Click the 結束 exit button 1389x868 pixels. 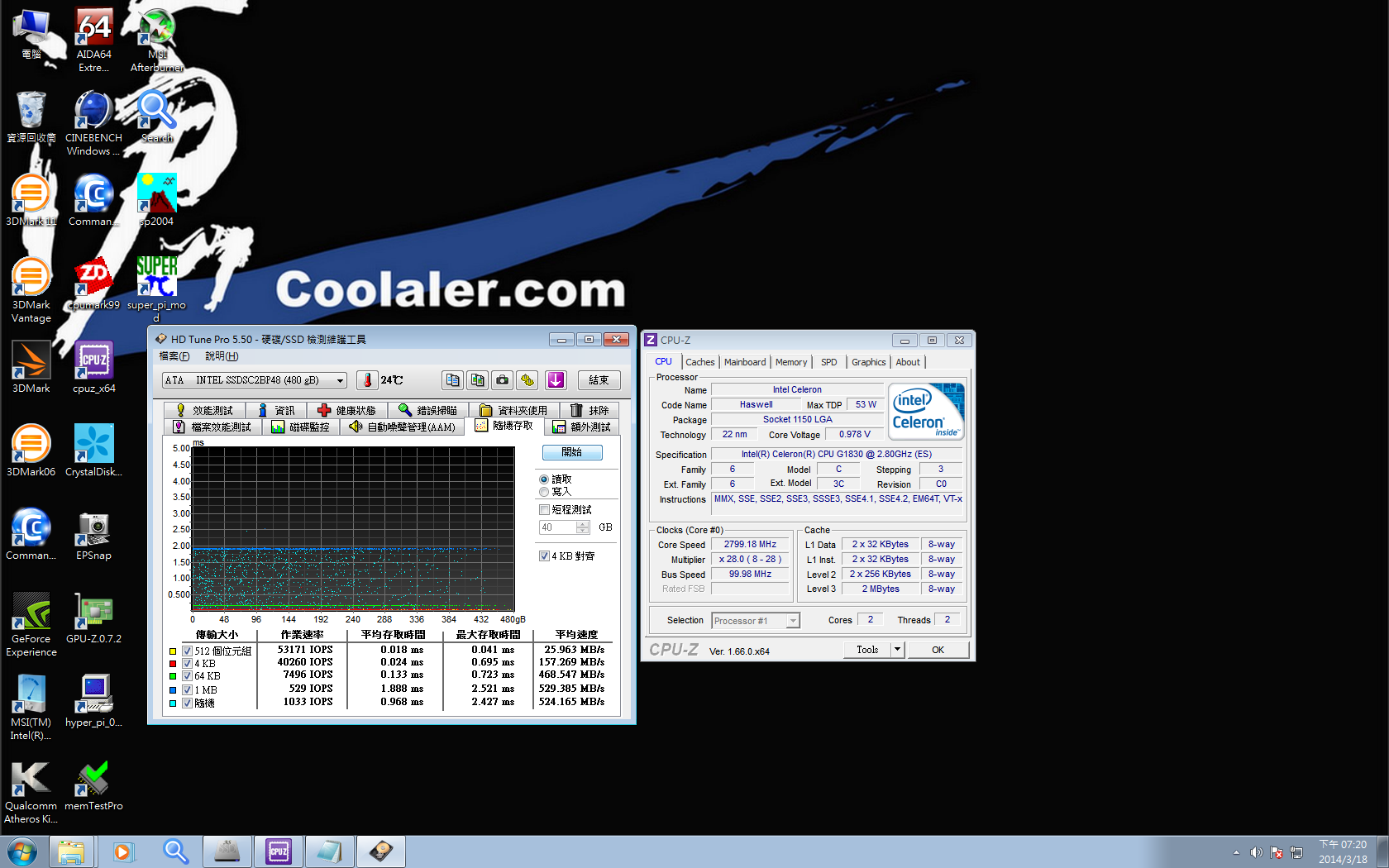coord(599,380)
